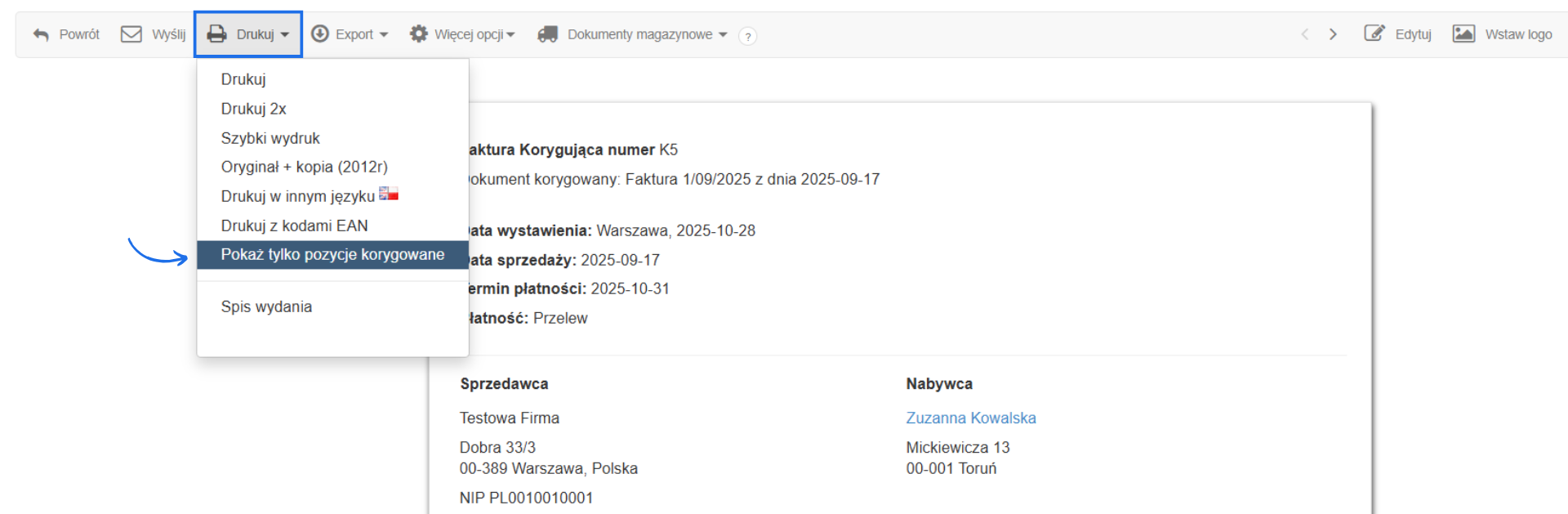The image size is (1568, 514).
Task: Click the printer icon in Drukuj button
Action: (216, 34)
